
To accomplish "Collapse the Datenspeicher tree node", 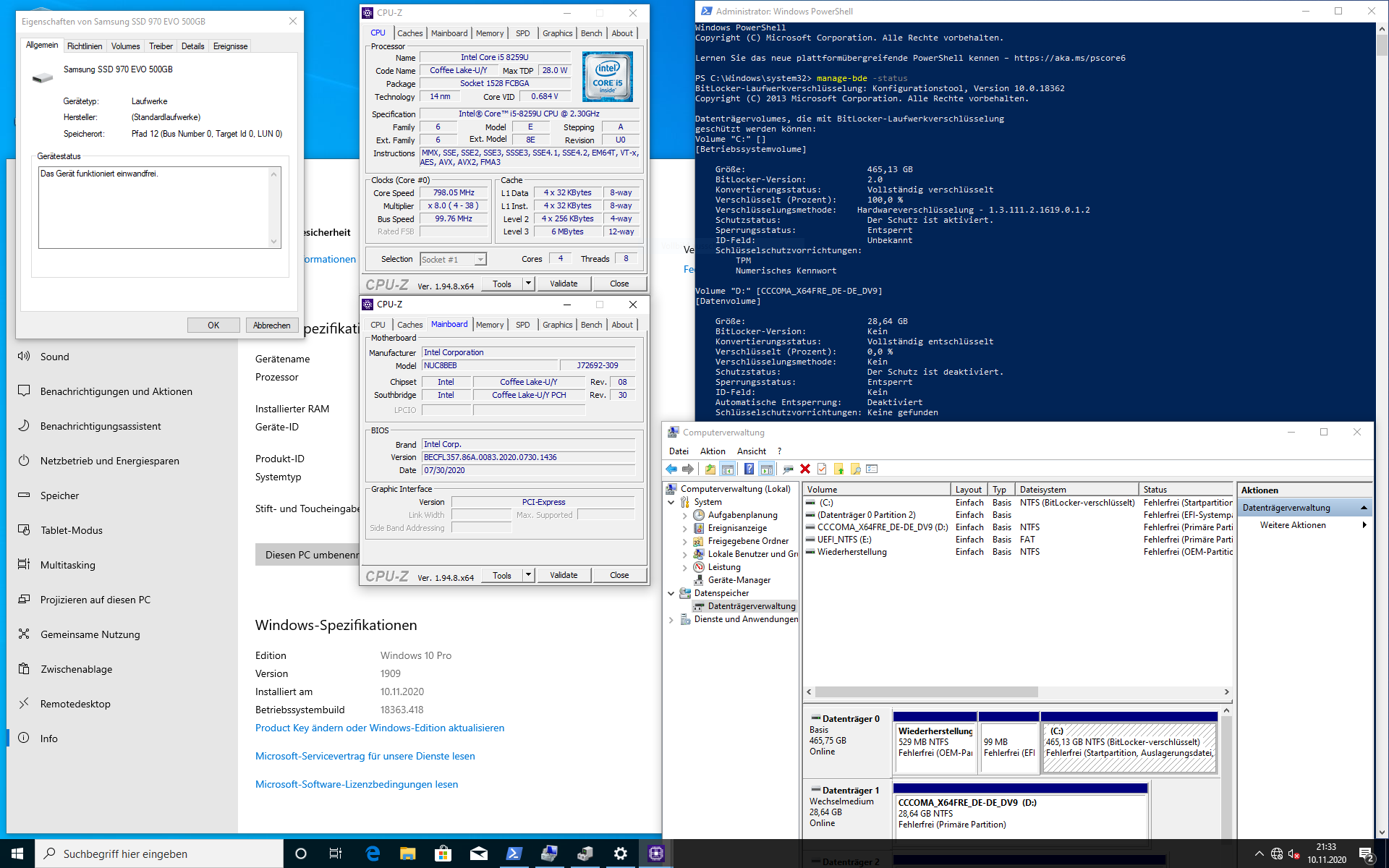I will [x=671, y=593].
